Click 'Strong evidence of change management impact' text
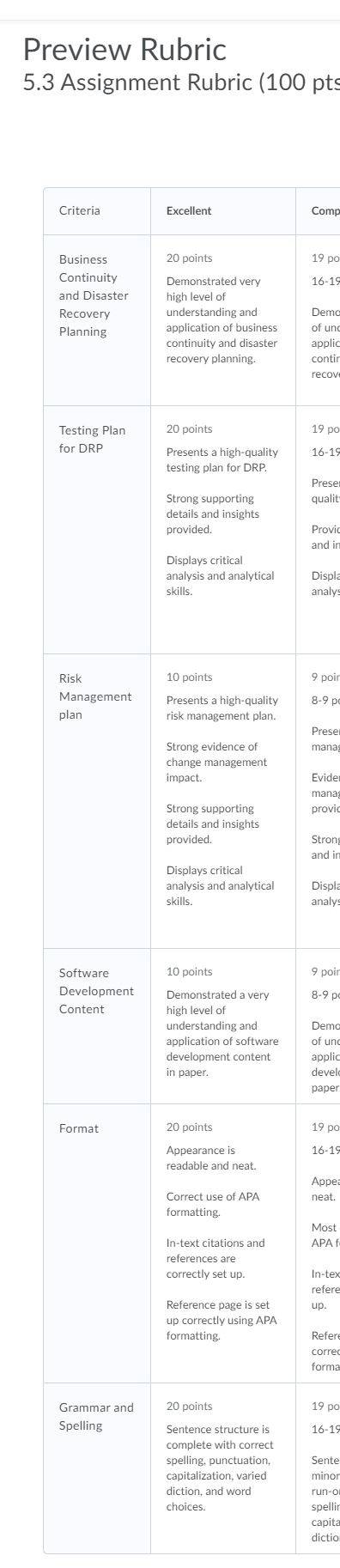The width and height of the screenshot is (340, 1568). [216, 763]
